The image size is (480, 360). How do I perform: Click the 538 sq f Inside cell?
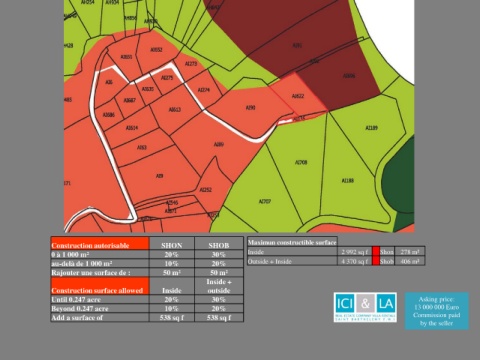pyautogui.click(x=172, y=317)
